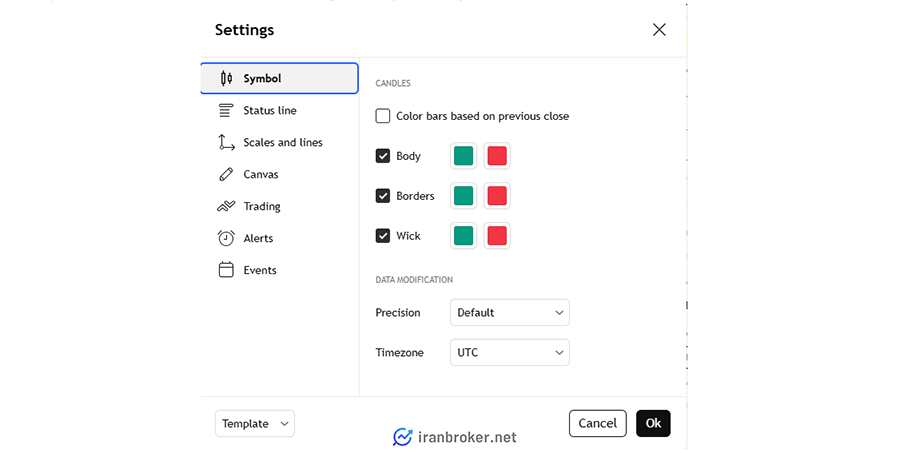Click the Status line icon
Image resolution: width=900 pixels, height=453 pixels.
click(226, 110)
